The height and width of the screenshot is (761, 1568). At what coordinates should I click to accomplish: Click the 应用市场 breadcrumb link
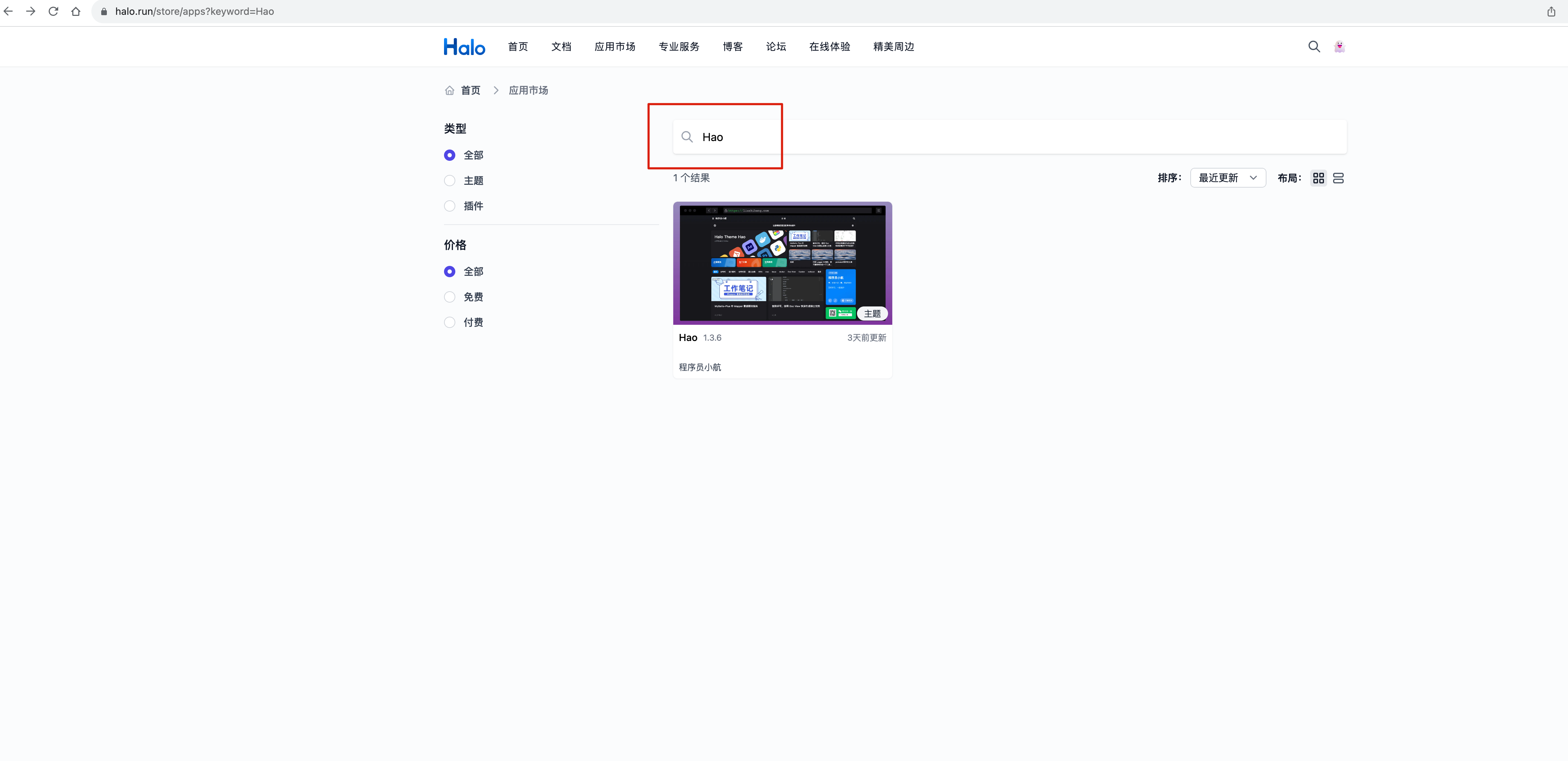click(528, 90)
